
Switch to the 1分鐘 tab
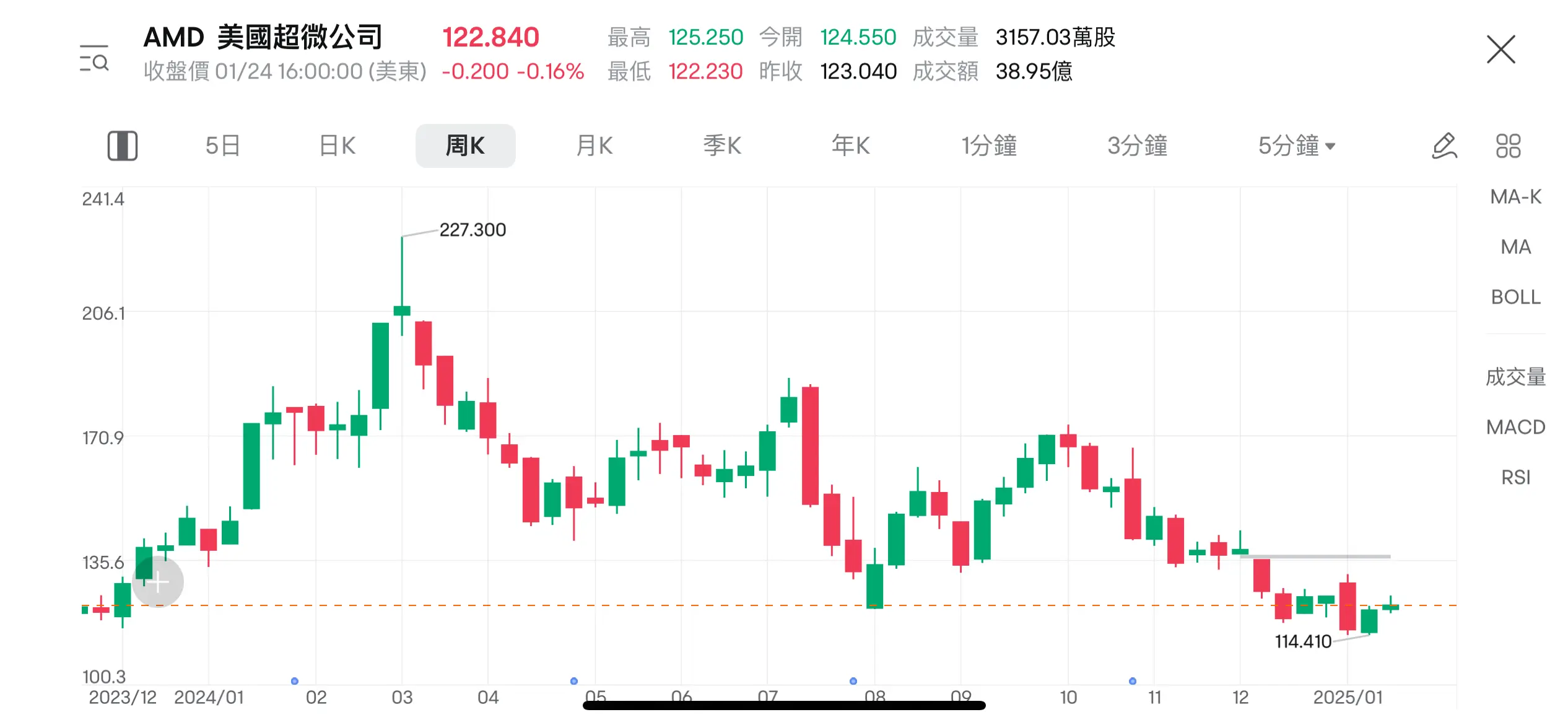(x=989, y=146)
